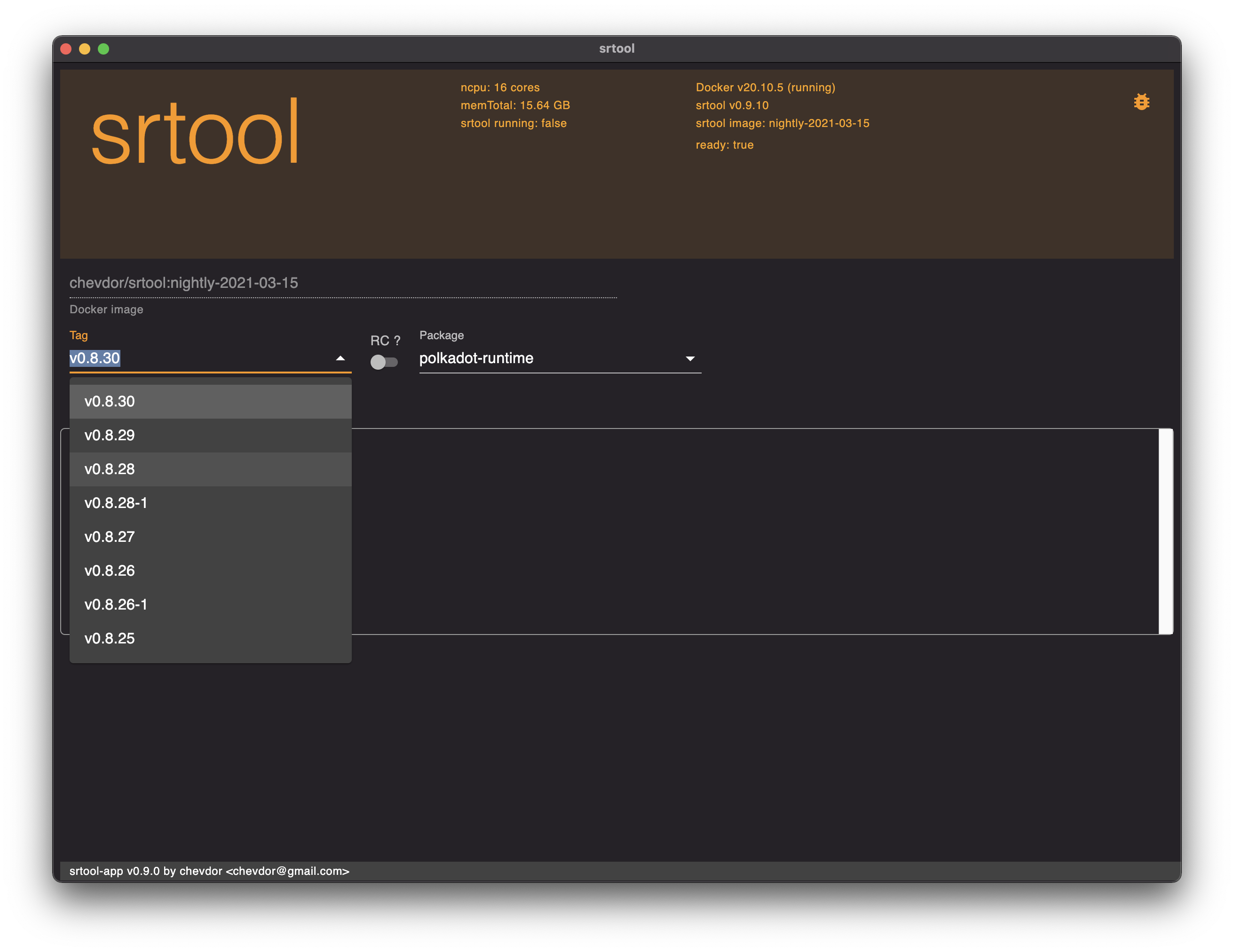1234x952 pixels.
Task: Click the Docker image input field
Action: 343,283
